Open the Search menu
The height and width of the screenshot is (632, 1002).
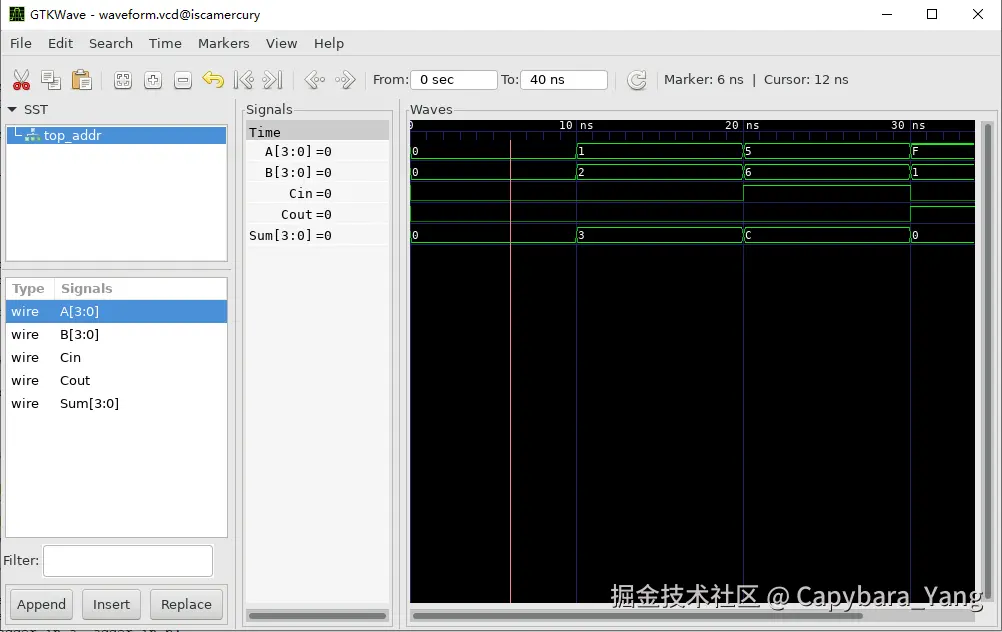click(x=110, y=43)
